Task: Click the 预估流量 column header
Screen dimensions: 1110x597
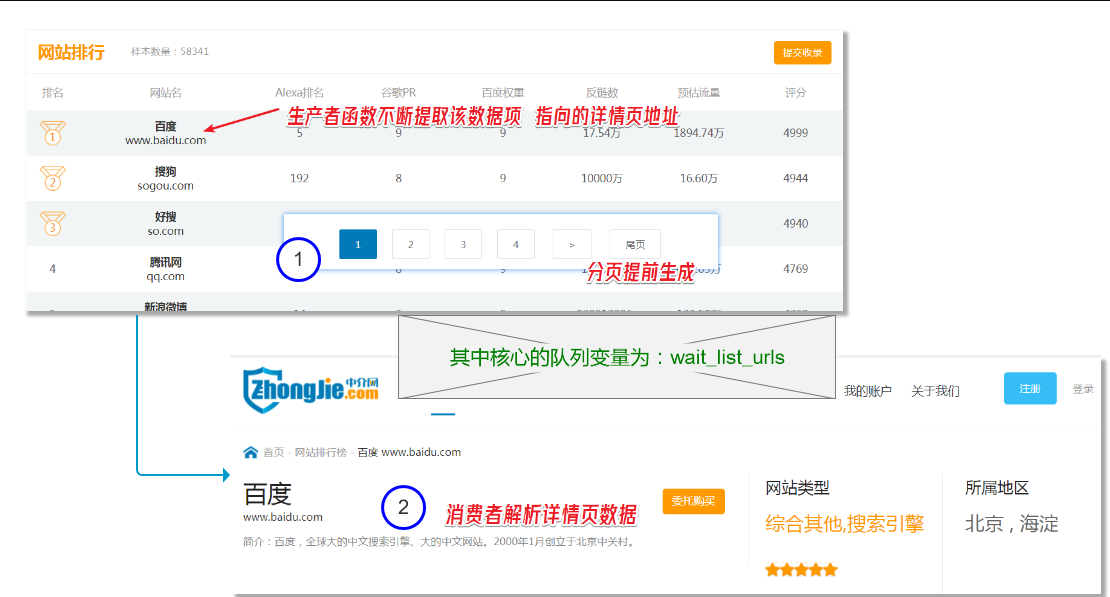Action: pyautogui.click(x=699, y=93)
